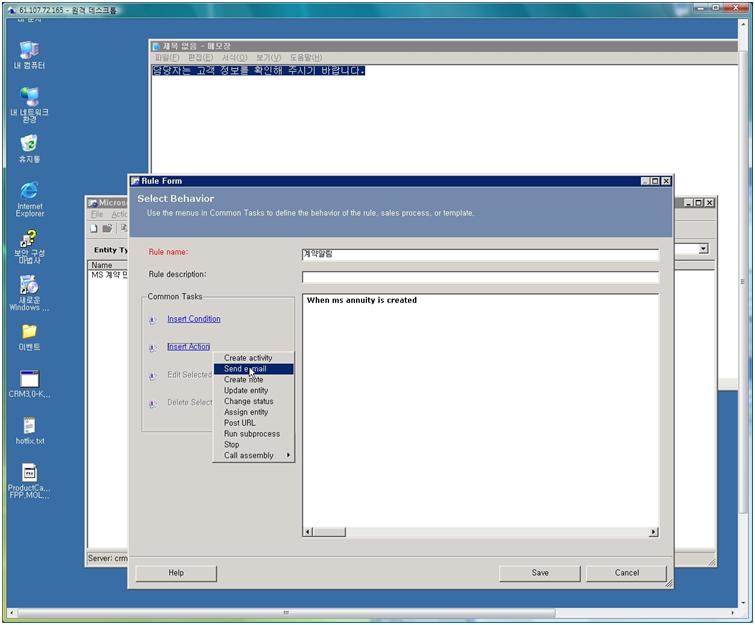Open Format menu in Notepad
The image size is (755, 625).
234,58
